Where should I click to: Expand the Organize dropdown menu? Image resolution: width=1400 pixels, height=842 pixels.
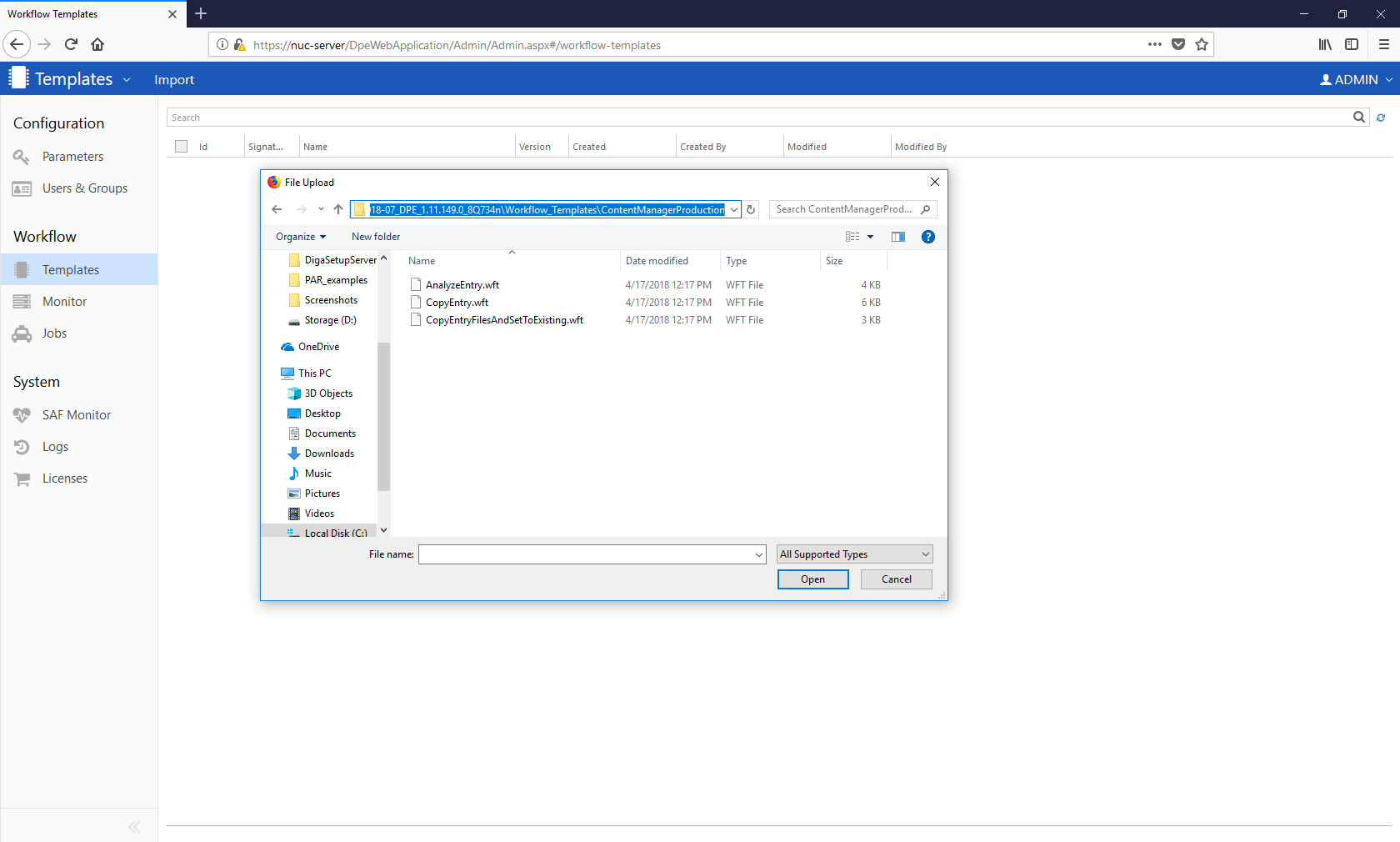coord(301,237)
